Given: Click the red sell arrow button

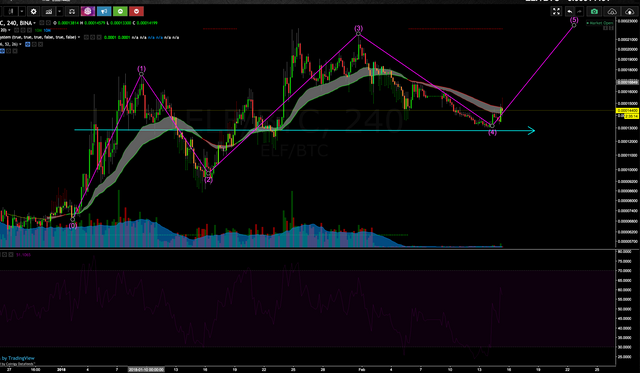Looking at the screenshot, I should [x=136, y=11].
